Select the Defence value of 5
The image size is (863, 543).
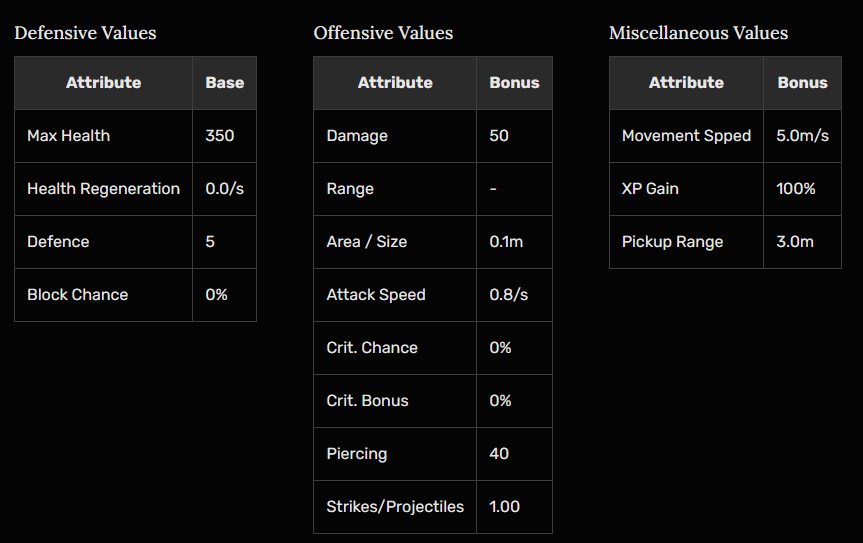click(210, 242)
